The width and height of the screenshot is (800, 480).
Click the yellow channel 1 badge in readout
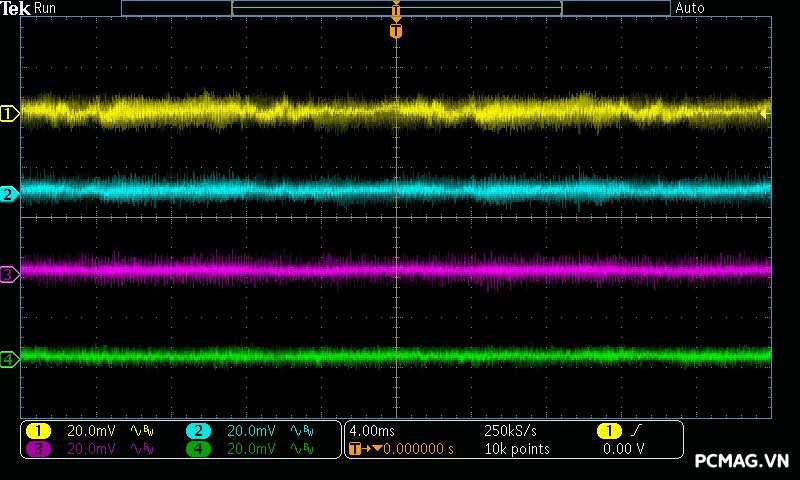click(38, 431)
